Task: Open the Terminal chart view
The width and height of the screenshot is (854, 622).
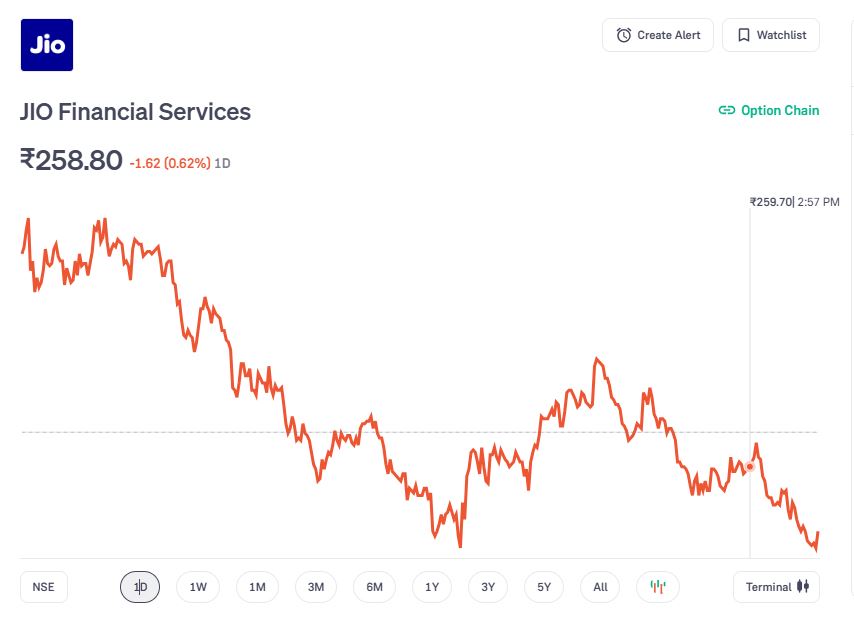Action: (776, 587)
